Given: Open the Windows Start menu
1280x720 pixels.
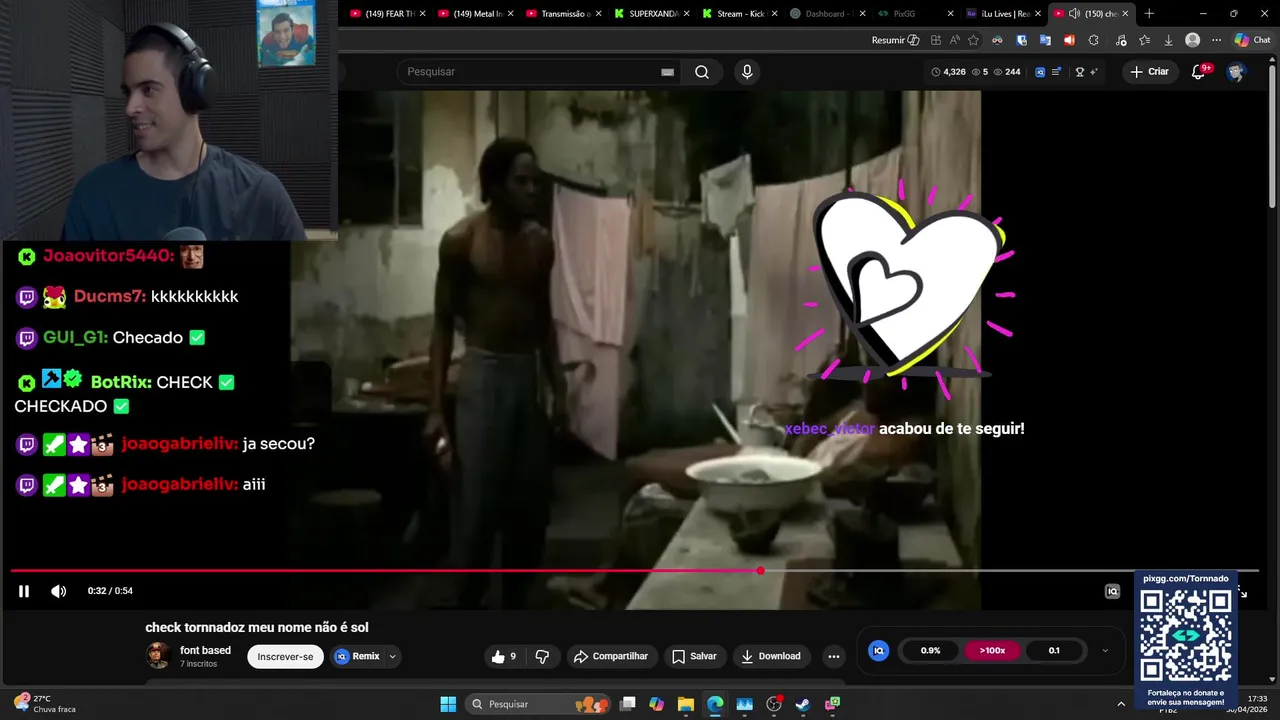Looking at the screenshot, I should (448, 704).
